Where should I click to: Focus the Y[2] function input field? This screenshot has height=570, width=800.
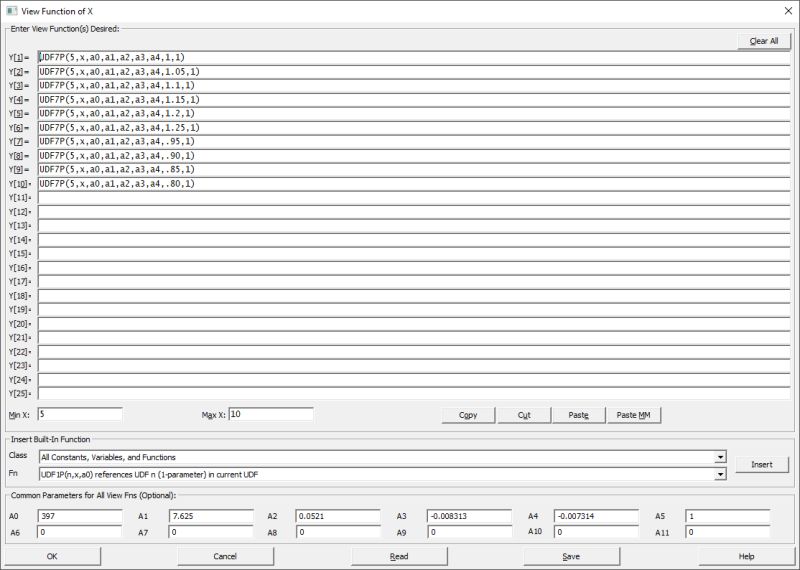[414, 72]
